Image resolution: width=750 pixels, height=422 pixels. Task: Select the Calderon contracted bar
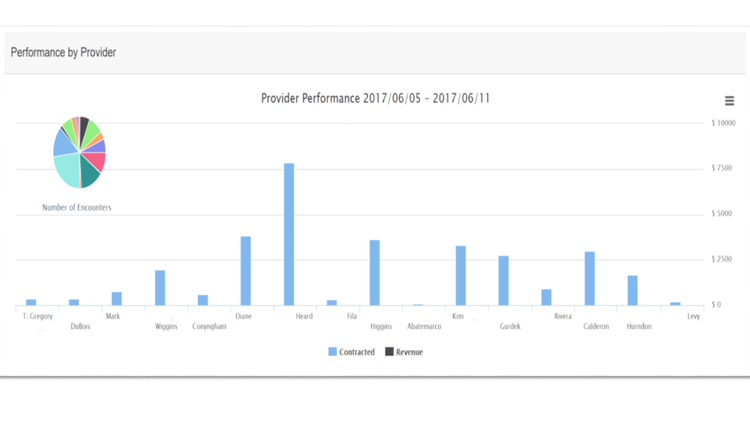pyautogui.click(x=590, y=278)
